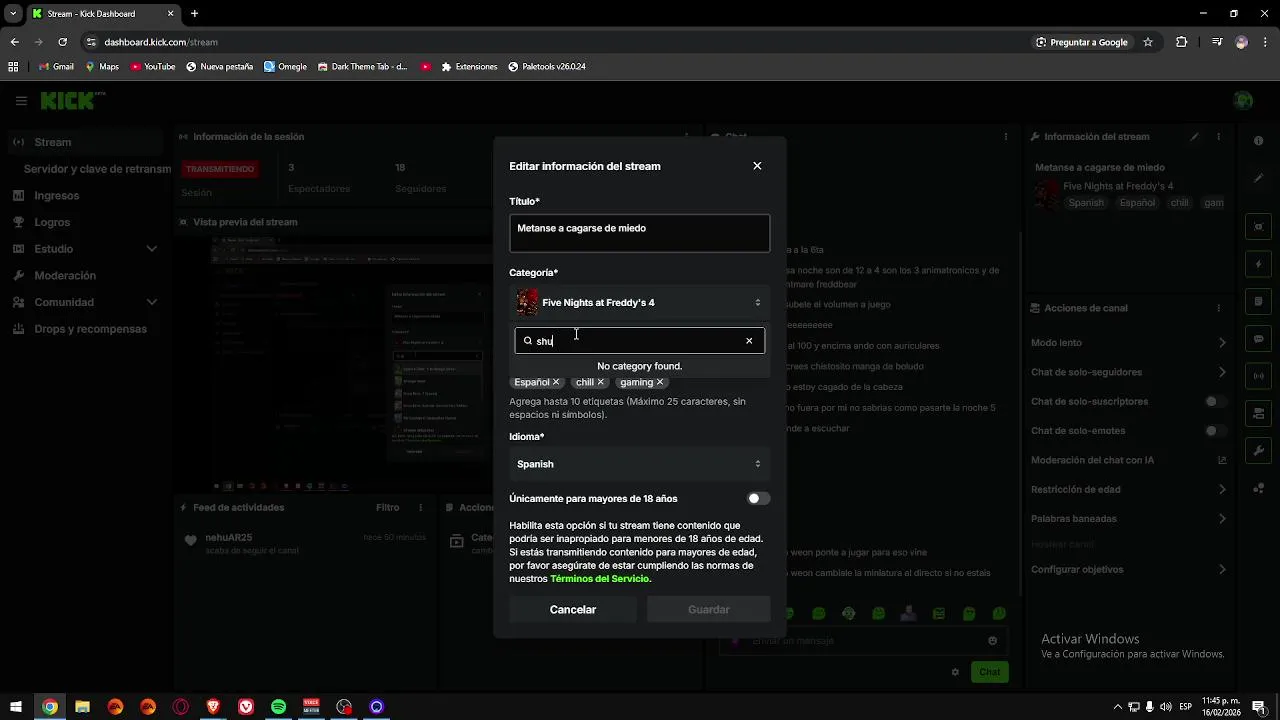The image size is (1280, 720).
Task: Click the chat bubble icon in right rail
Action: tap(1259, 339)
